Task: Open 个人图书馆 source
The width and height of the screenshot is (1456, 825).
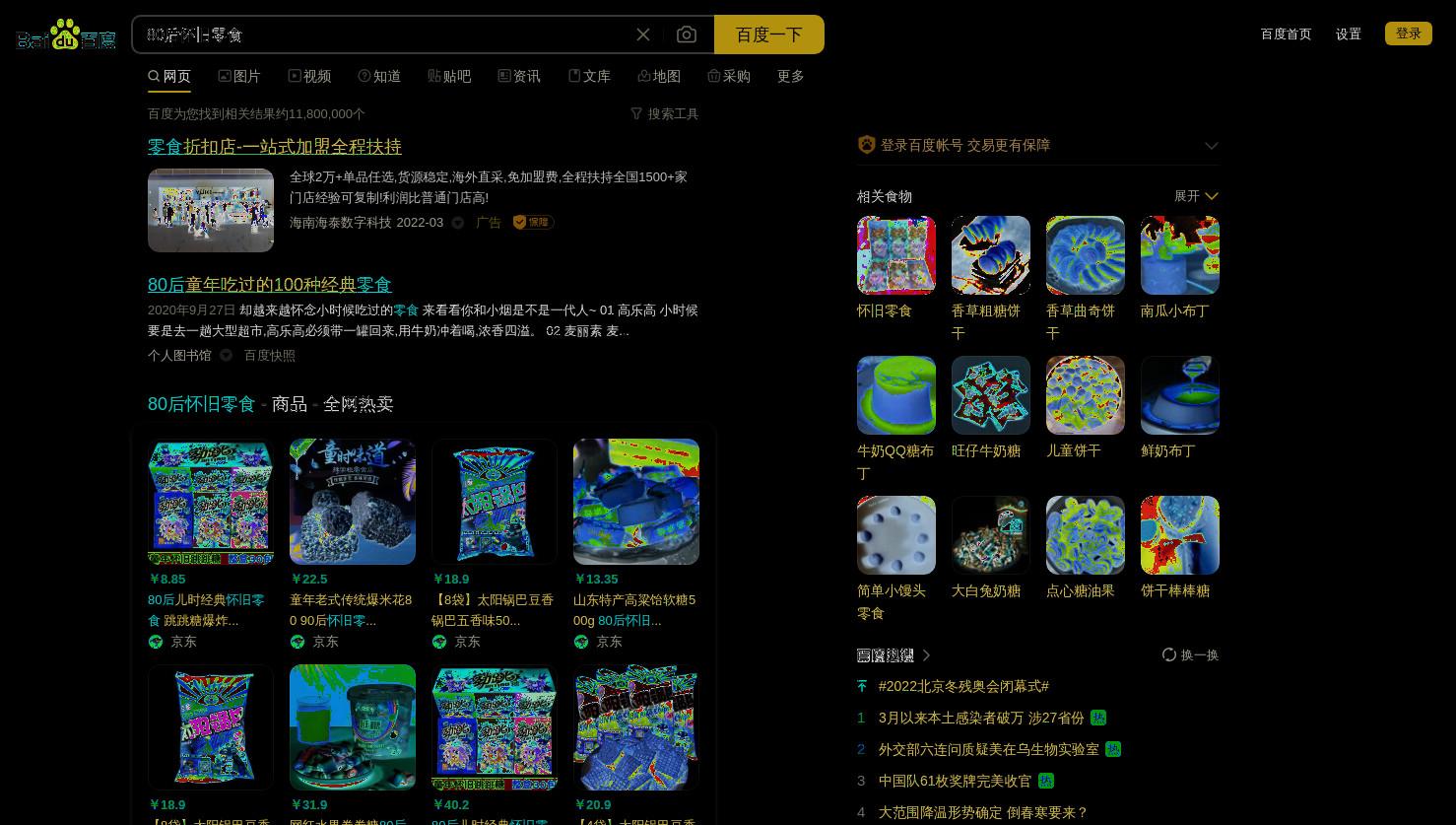Action: pyautogui.click(x=179, y=356)
